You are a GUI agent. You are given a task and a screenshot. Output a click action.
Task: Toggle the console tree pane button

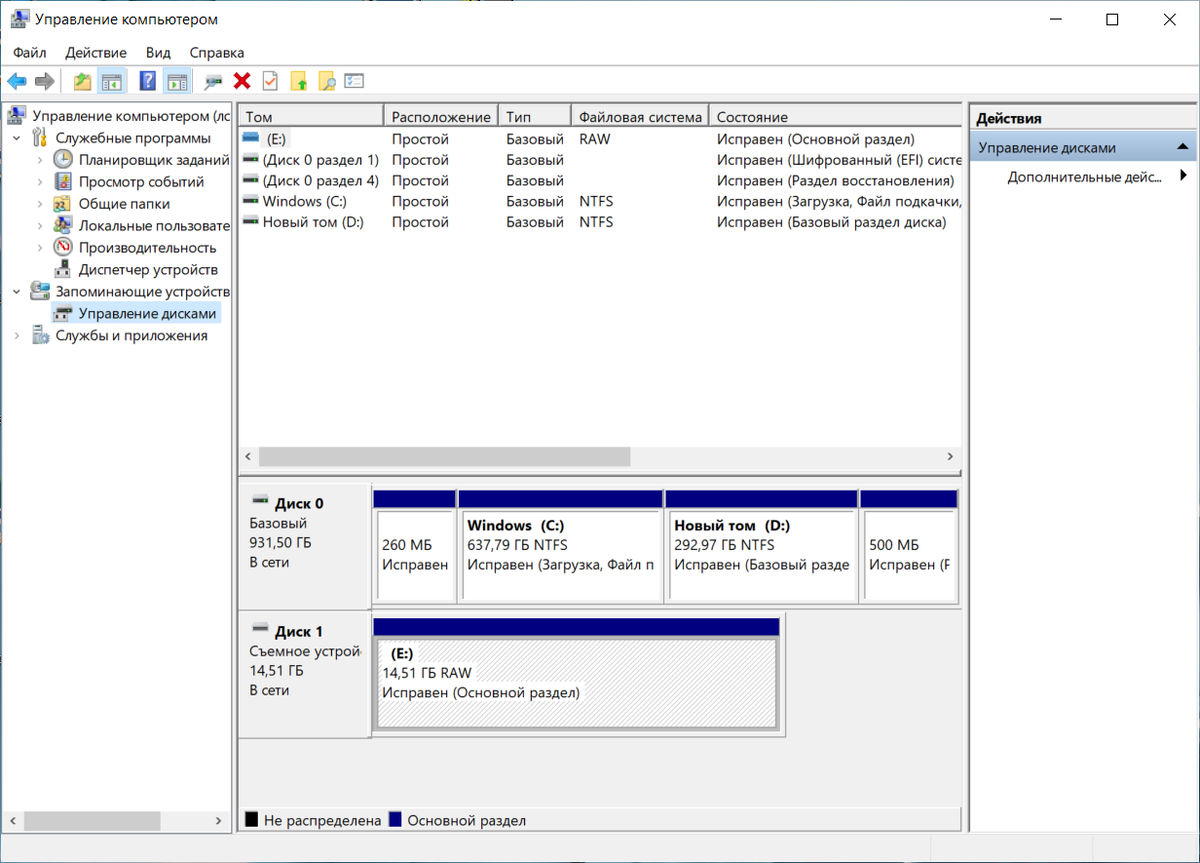point(112,81)
